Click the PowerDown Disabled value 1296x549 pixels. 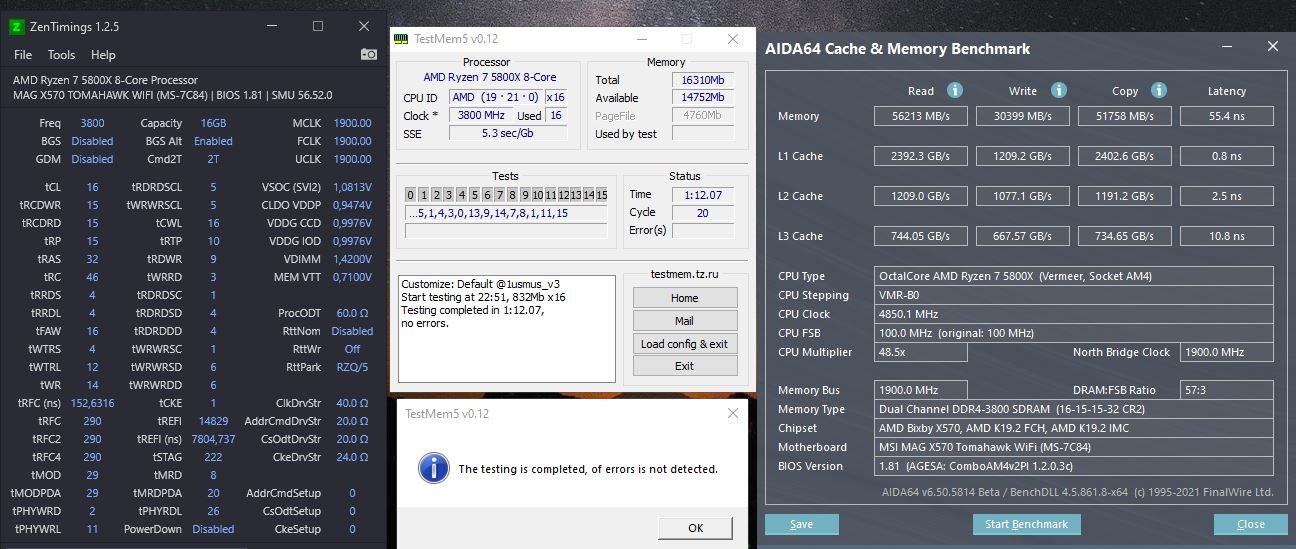(x=213, y=529)
